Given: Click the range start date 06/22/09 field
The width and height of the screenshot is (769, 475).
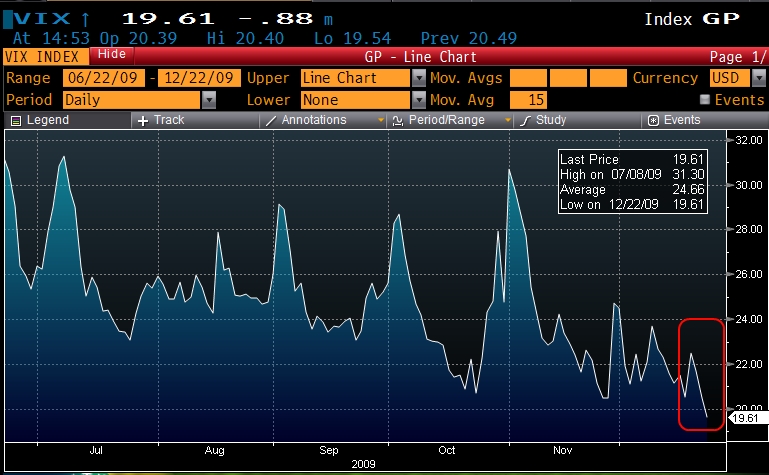Looking at the screenshot, I should [104, 78].
